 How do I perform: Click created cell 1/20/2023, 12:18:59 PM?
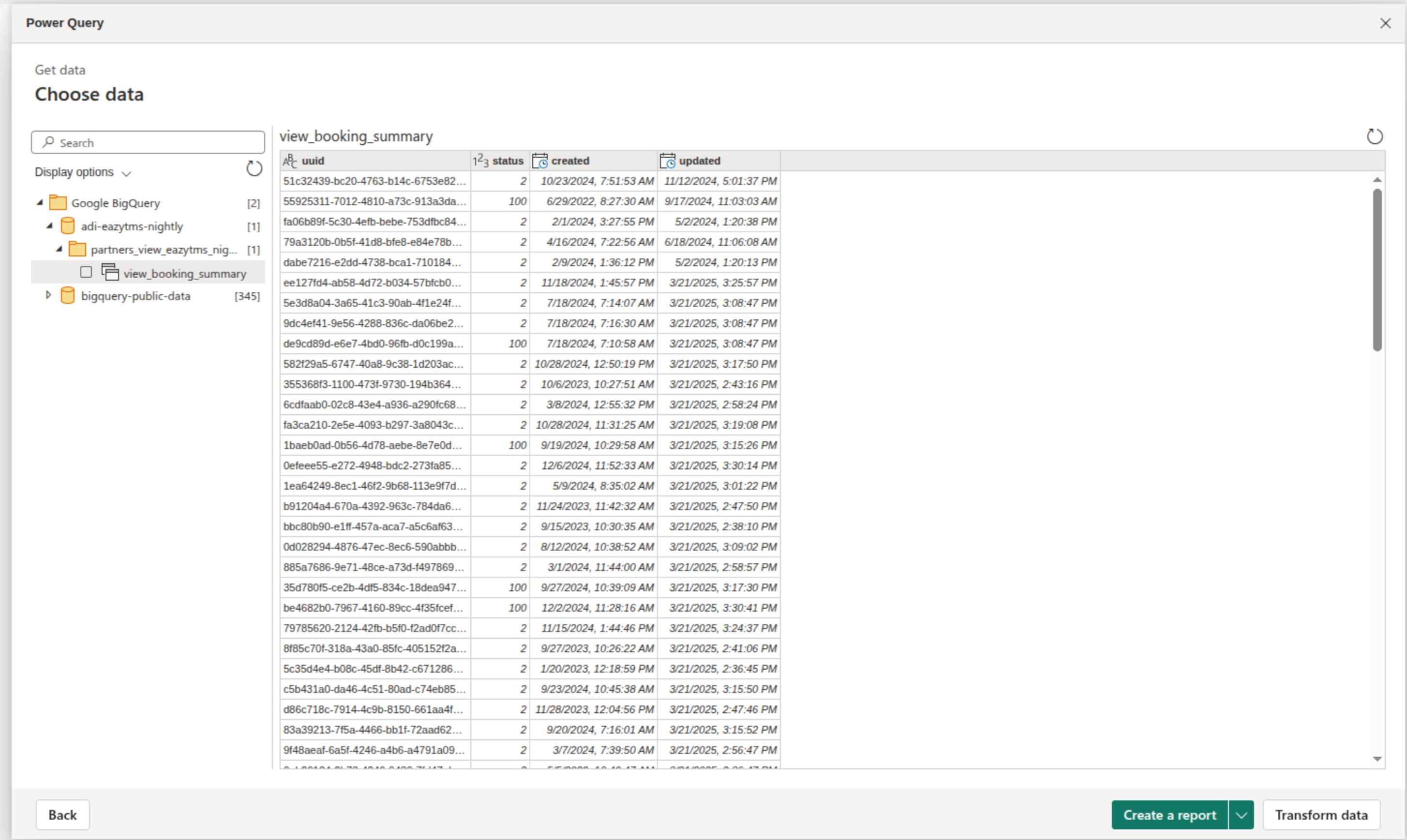click(x=594, y=669)
